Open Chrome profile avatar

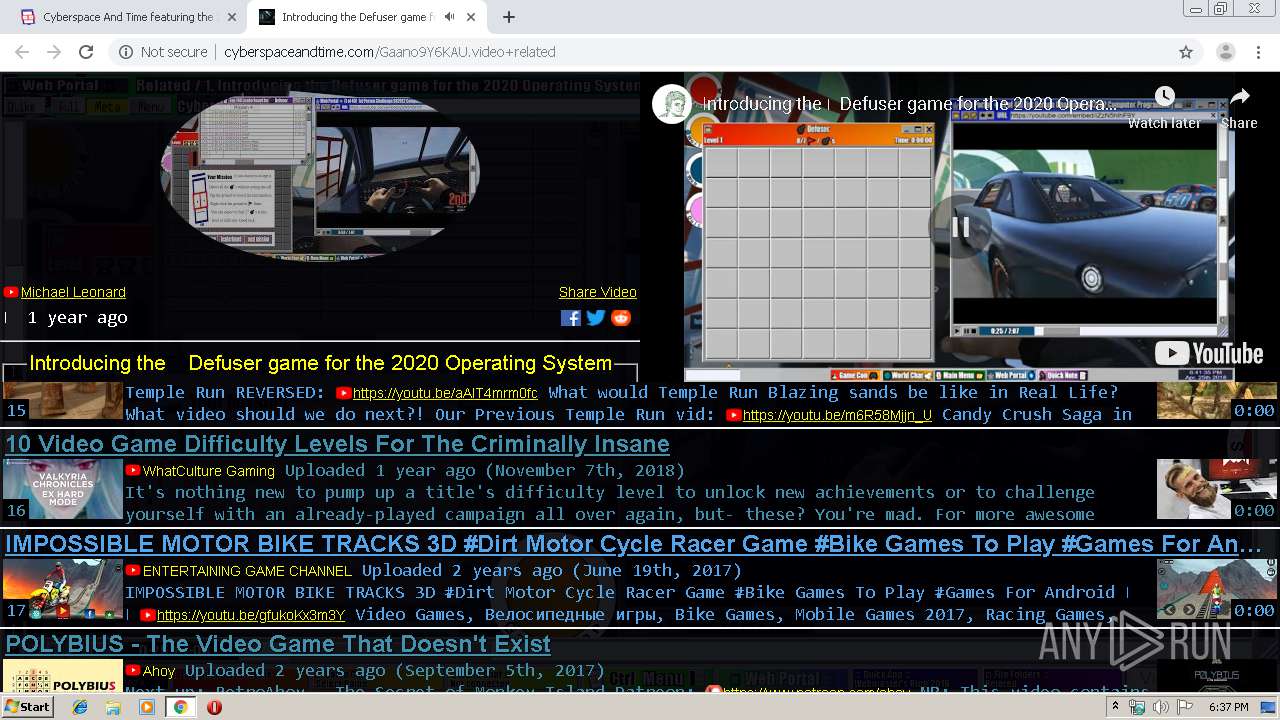coord(1225,52)
